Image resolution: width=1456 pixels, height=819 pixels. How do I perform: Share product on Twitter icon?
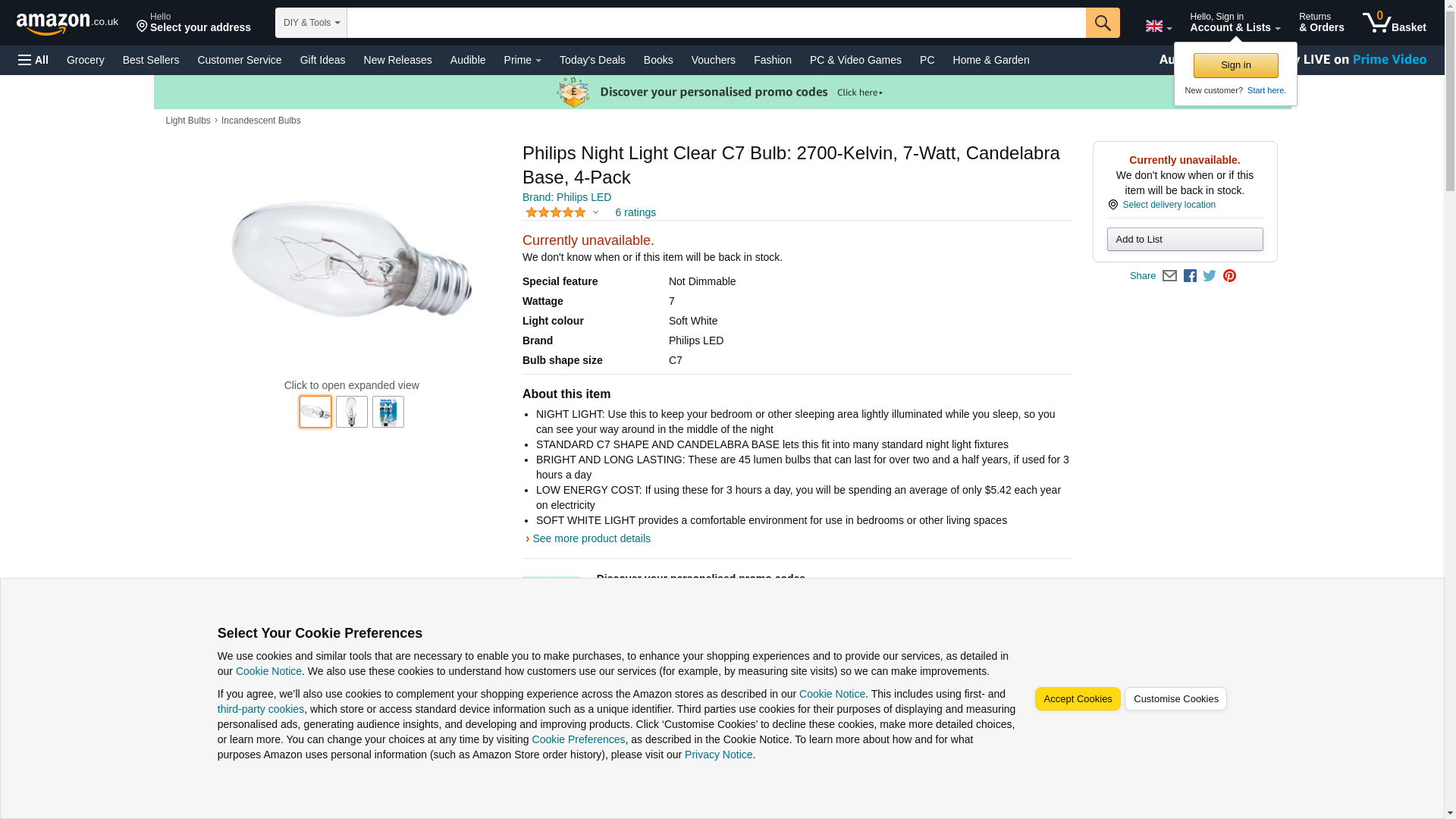click(1210, 276)
